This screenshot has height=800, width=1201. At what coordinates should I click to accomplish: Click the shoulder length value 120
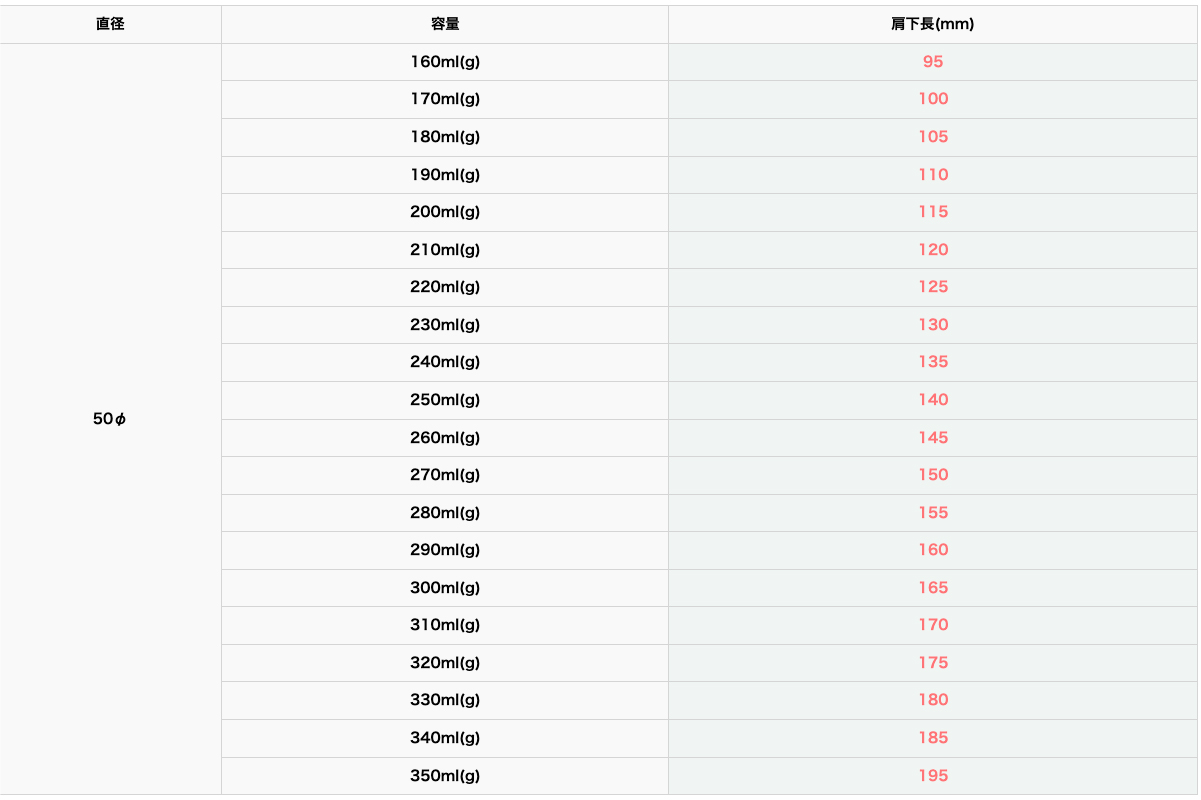click(x=933, y=250)
